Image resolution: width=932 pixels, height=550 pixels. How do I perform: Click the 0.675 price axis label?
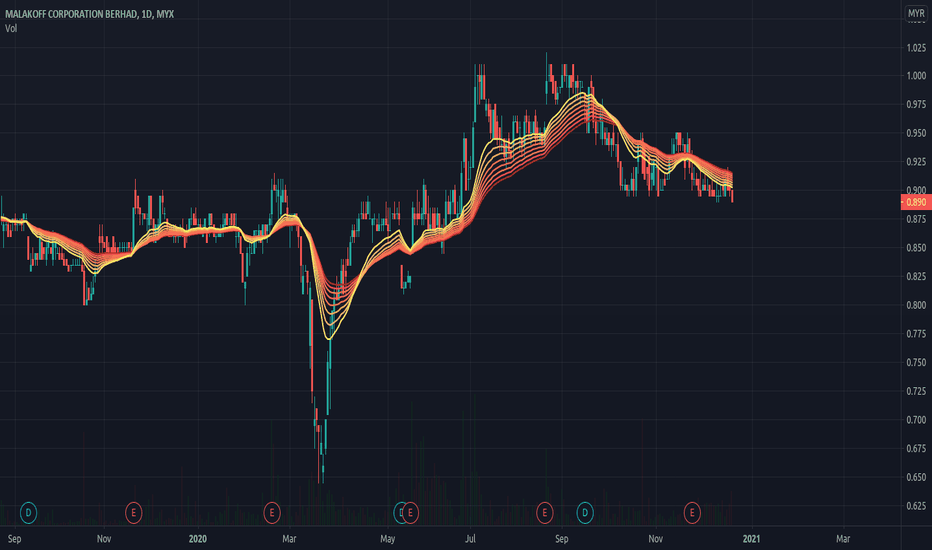click(x=916, y=449)
